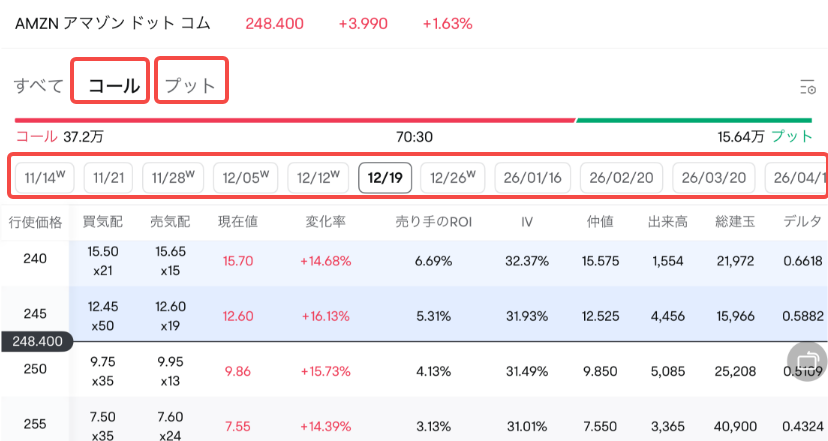Click the 買気配 column header
This screenshot has width=828, height=441.
[x=102, y=222]
